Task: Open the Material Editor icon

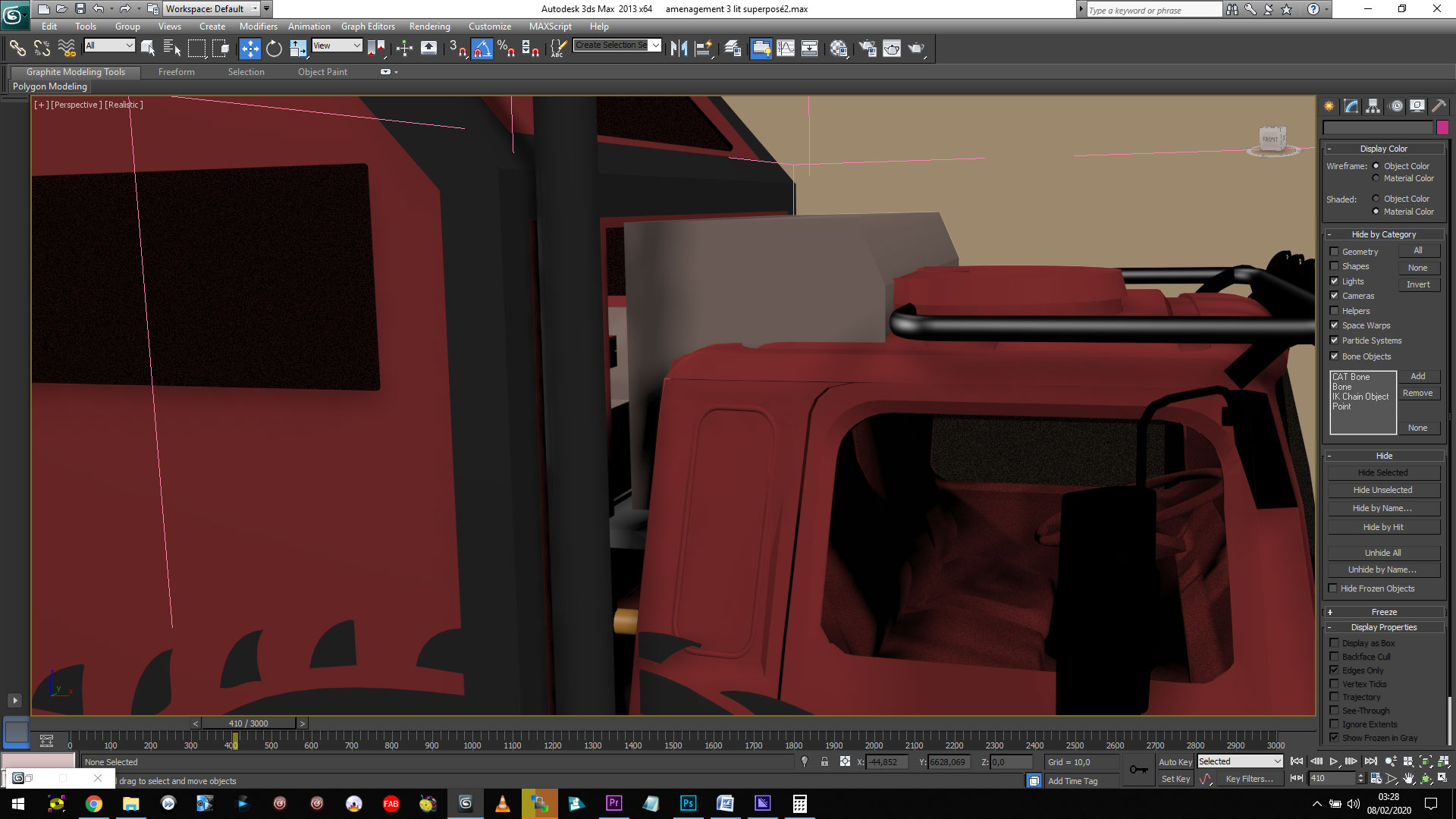Action: tap(838, 49)
